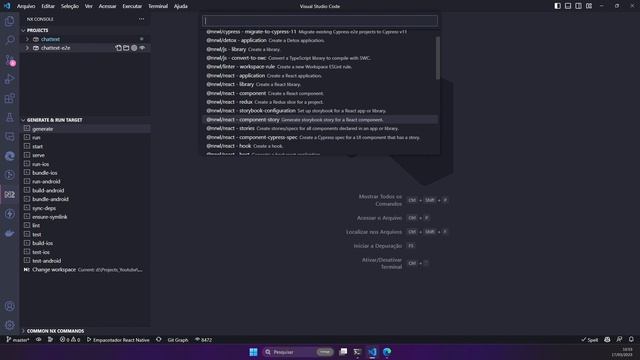
Task: Click Empacotador React Native status item
Action: (x=118, y=340)
